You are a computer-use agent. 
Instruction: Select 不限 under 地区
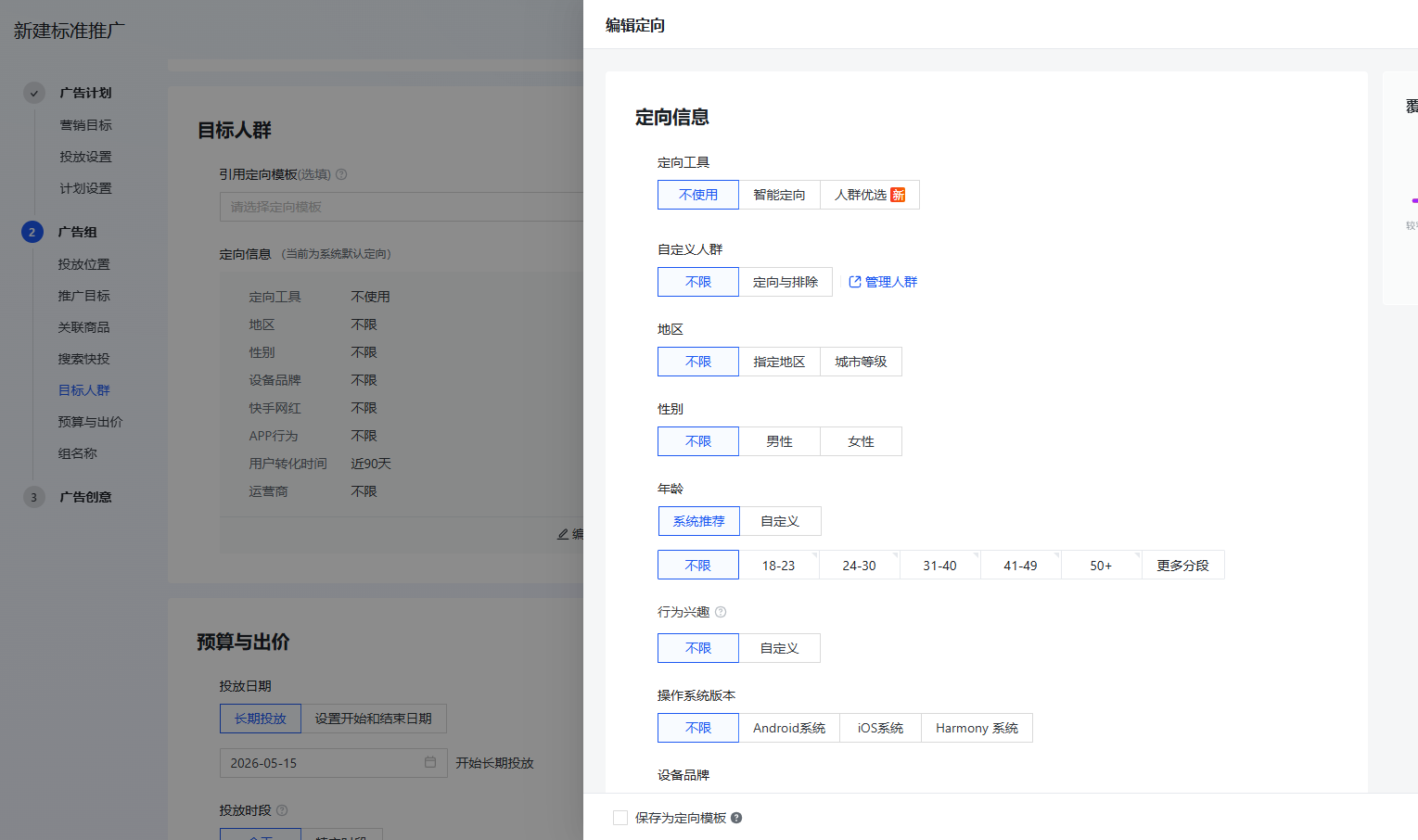click(x=698, y=362)
